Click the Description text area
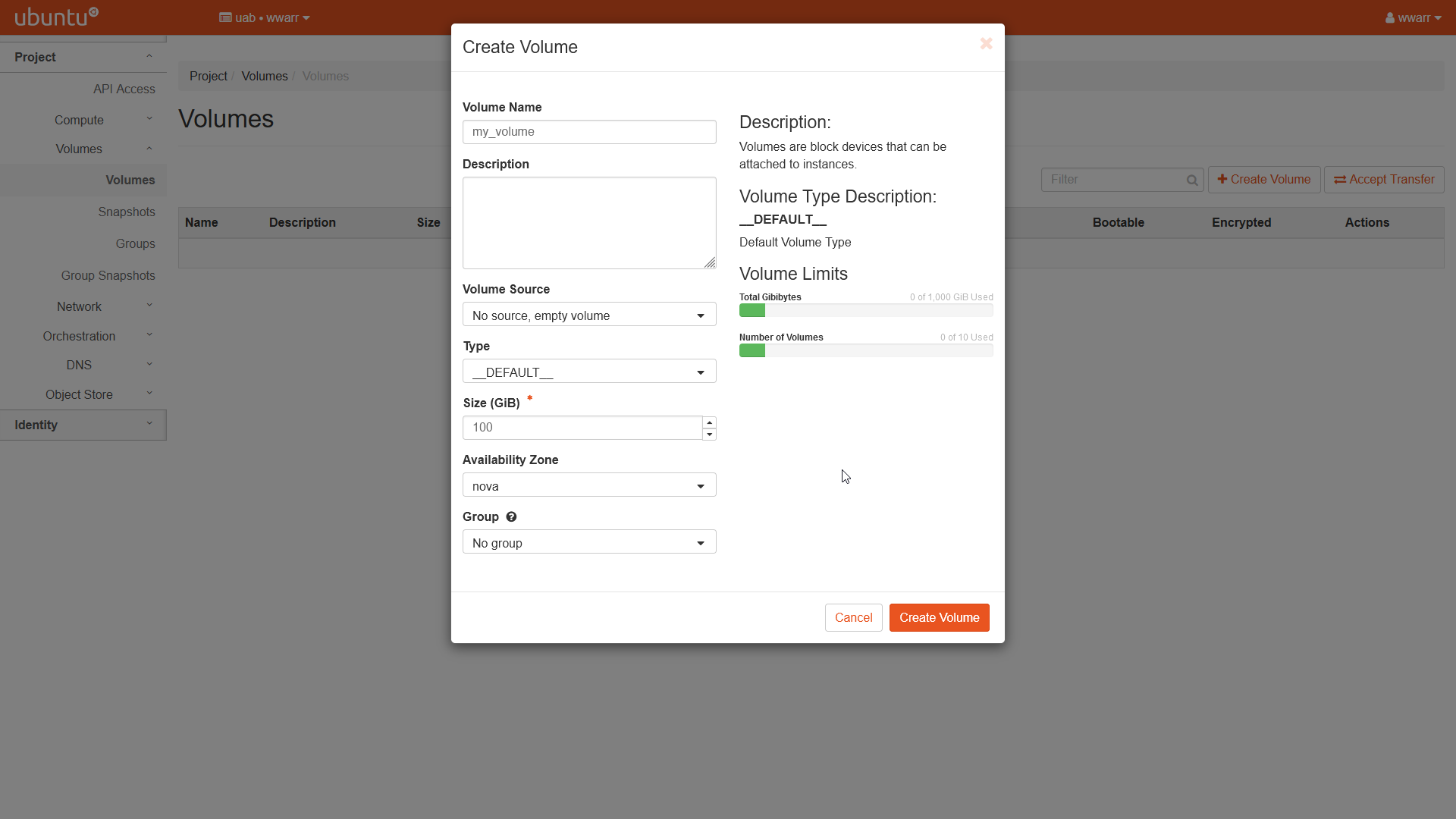The image size is (1456, 819). click(x=589, y=223)
